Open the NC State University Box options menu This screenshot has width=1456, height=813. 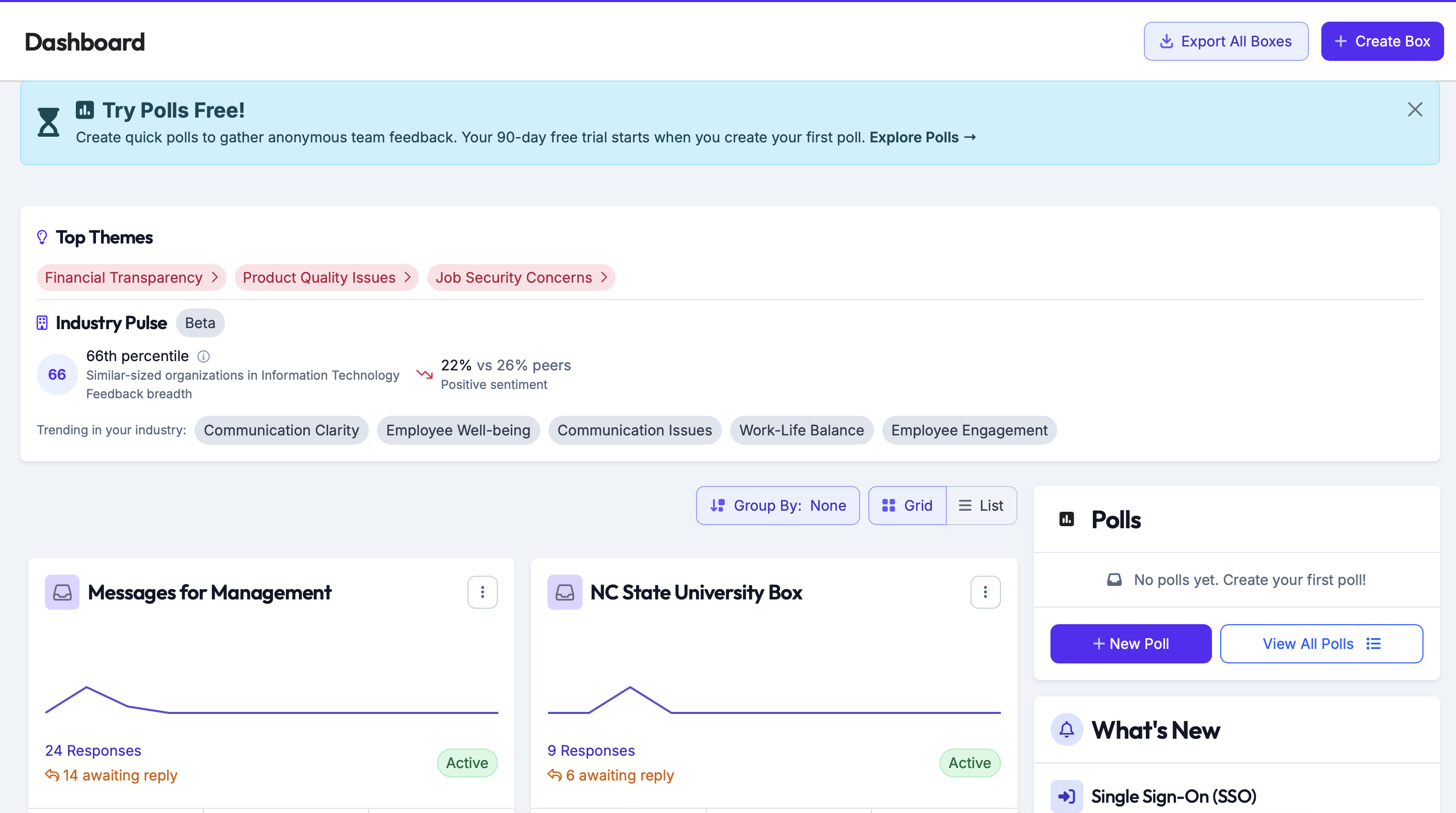click(x=985, y=592)
